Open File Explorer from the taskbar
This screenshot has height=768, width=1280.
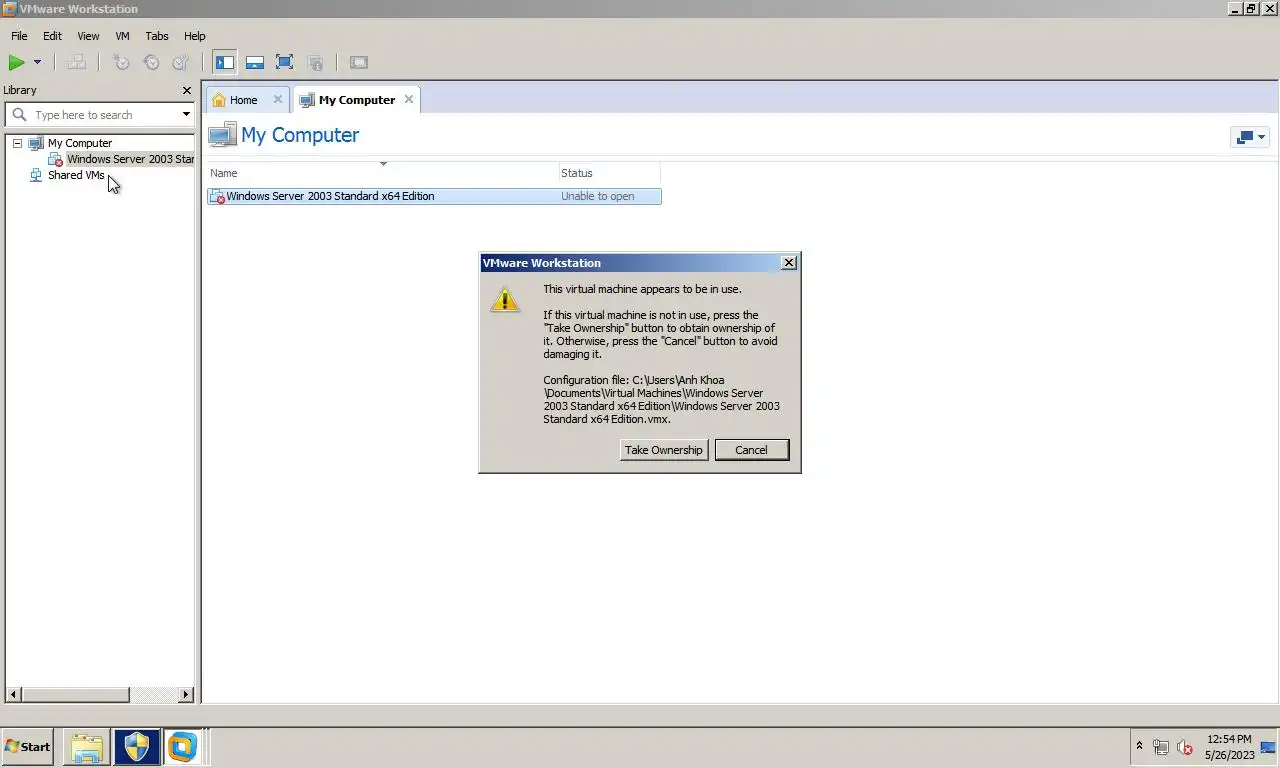coord(86,747)
